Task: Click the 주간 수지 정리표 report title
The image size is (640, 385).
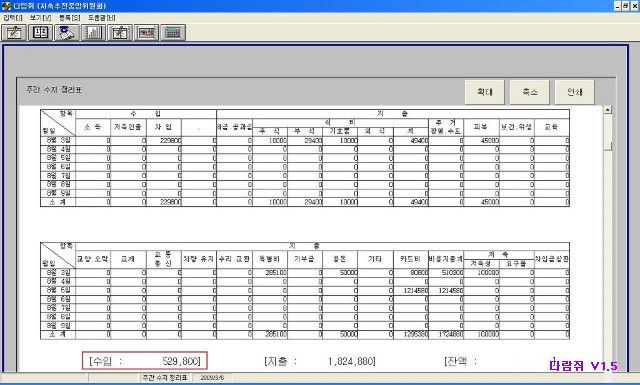Action: point(53,90)
